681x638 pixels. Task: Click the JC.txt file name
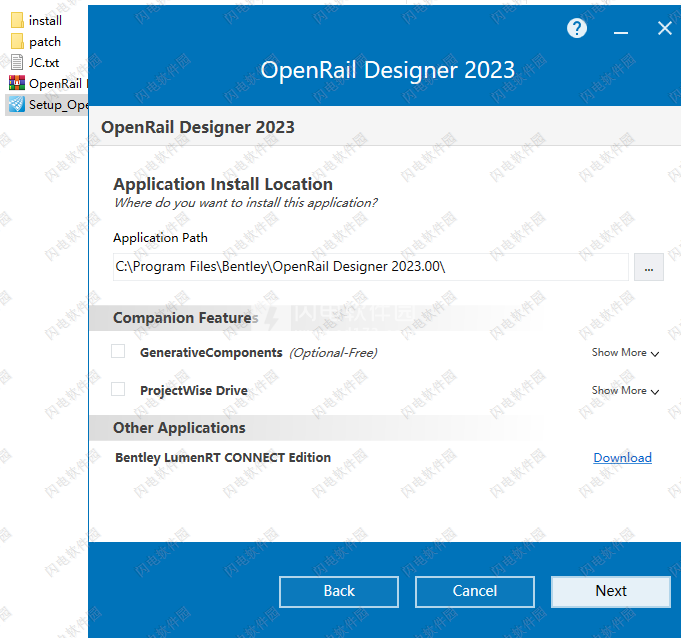(x=44, y=63)
